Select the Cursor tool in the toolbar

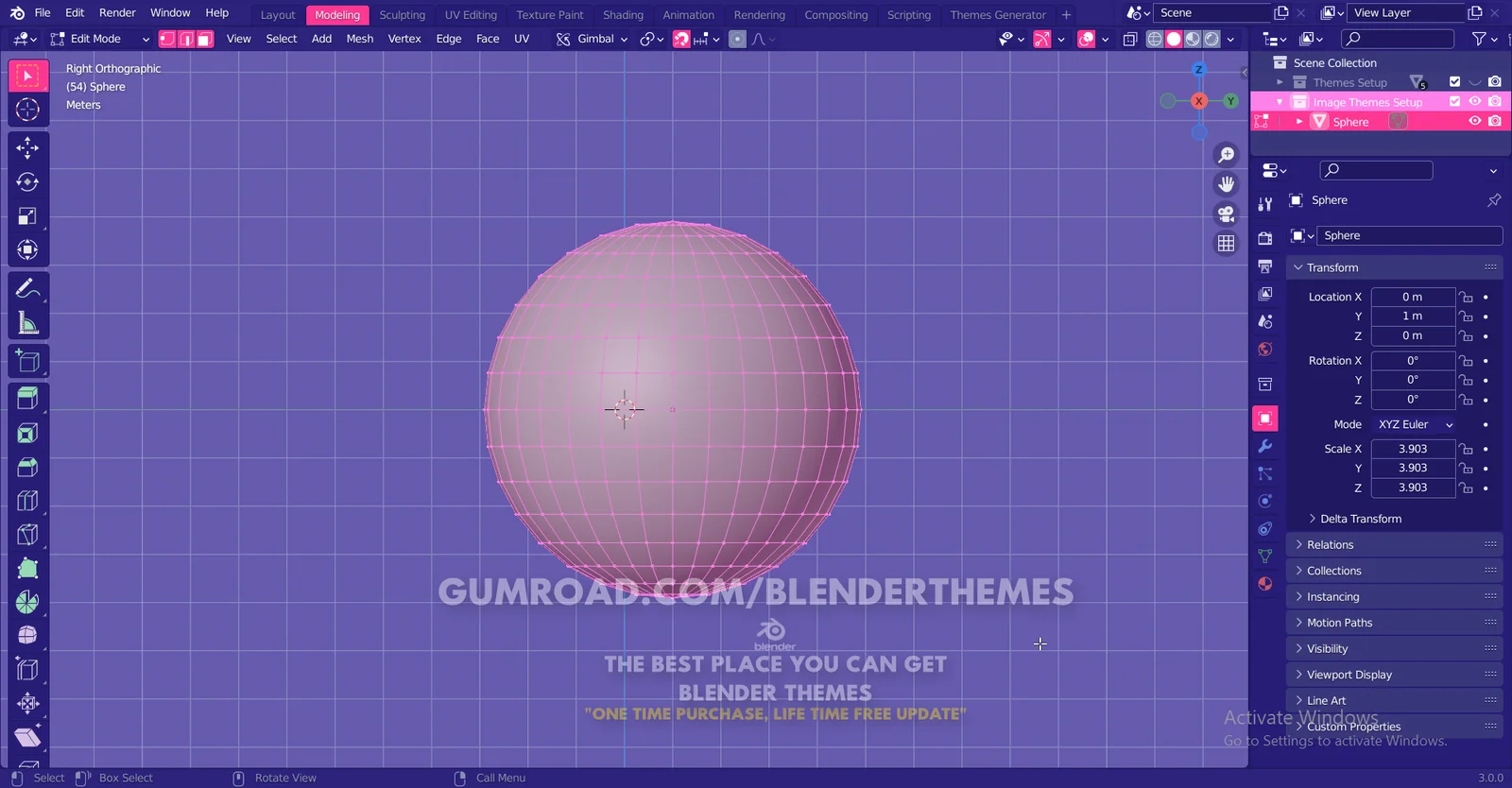27,110
